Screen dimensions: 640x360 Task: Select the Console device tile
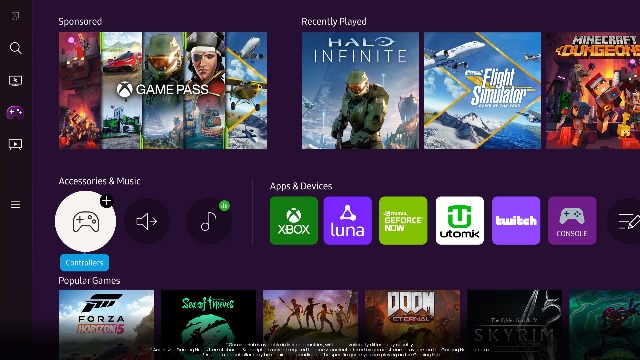tap(572, 221)
